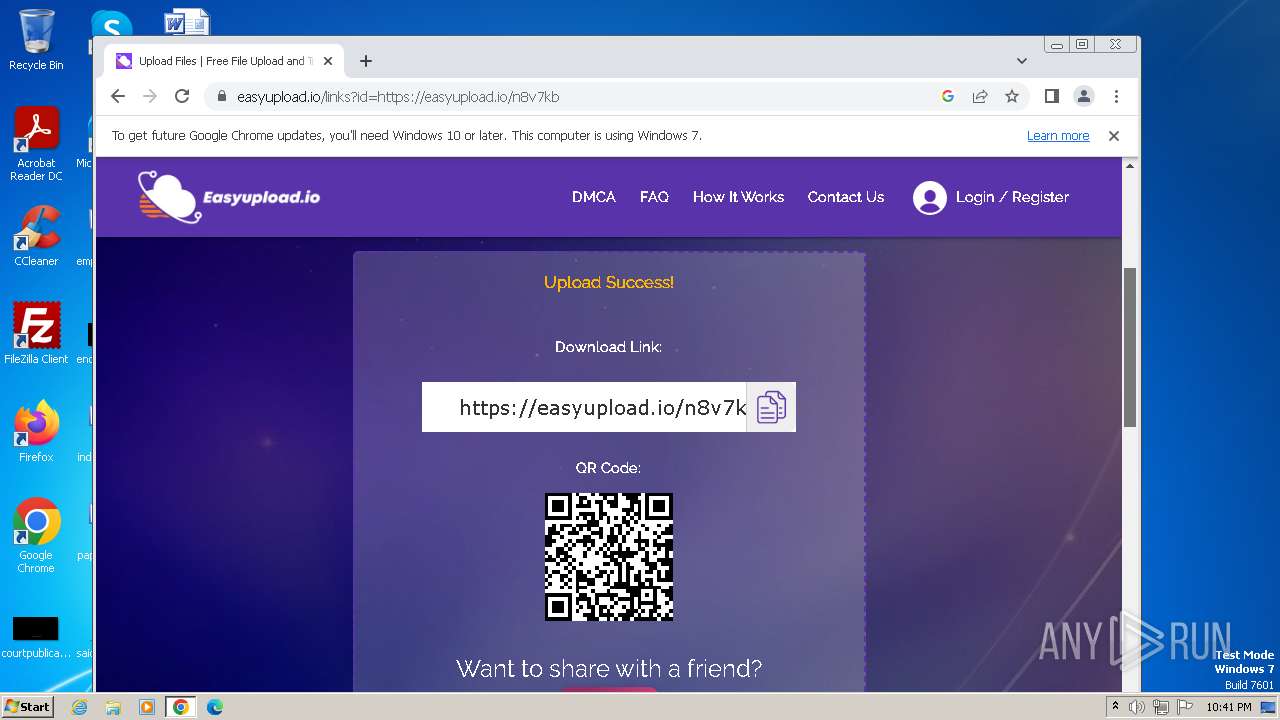The width and height of the screenshot is (1280, 720).
Task: Open the Chrome side panel icon
Action: pyautogui.click(x=1051, y=96)
